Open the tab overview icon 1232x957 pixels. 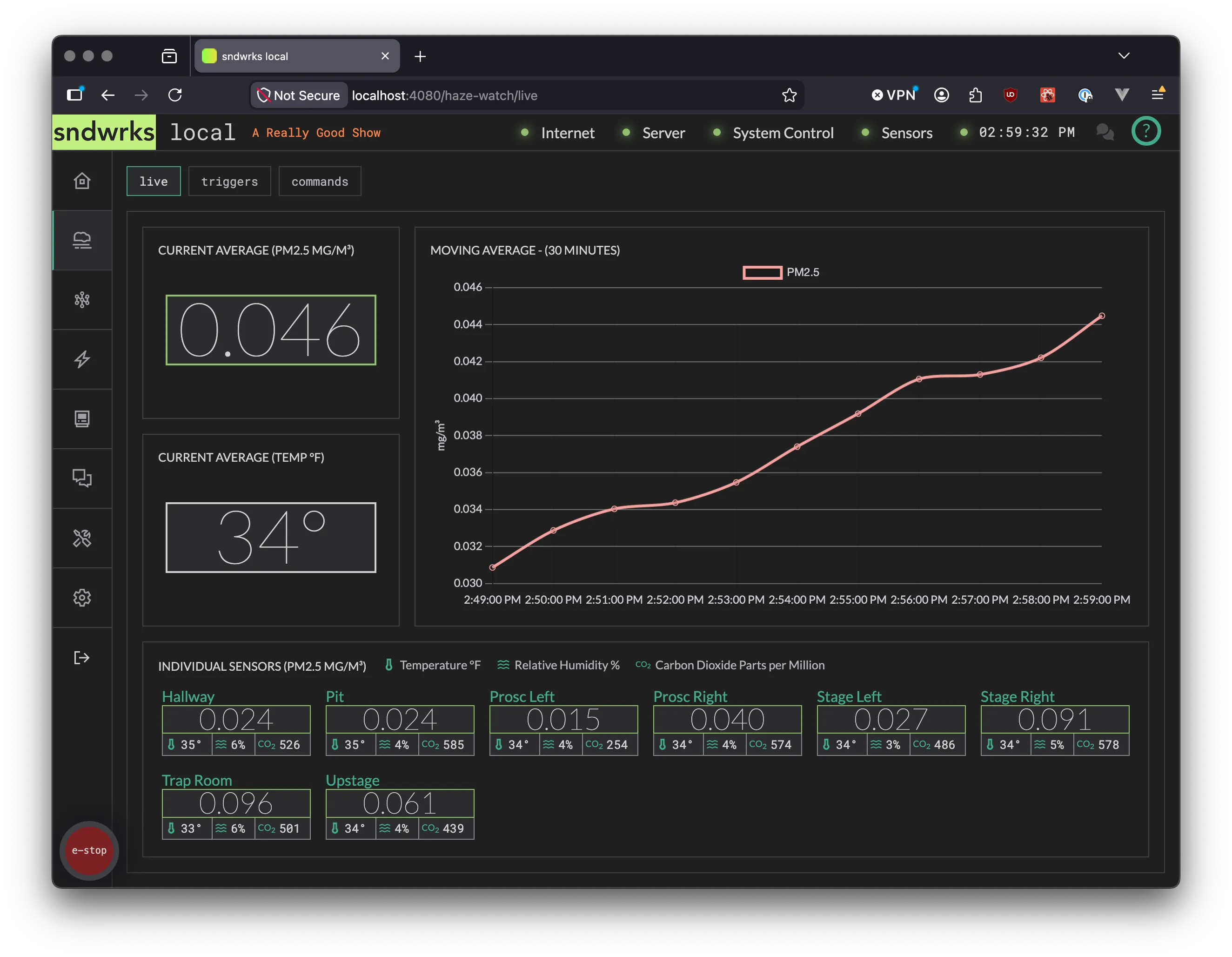[169, 56]
